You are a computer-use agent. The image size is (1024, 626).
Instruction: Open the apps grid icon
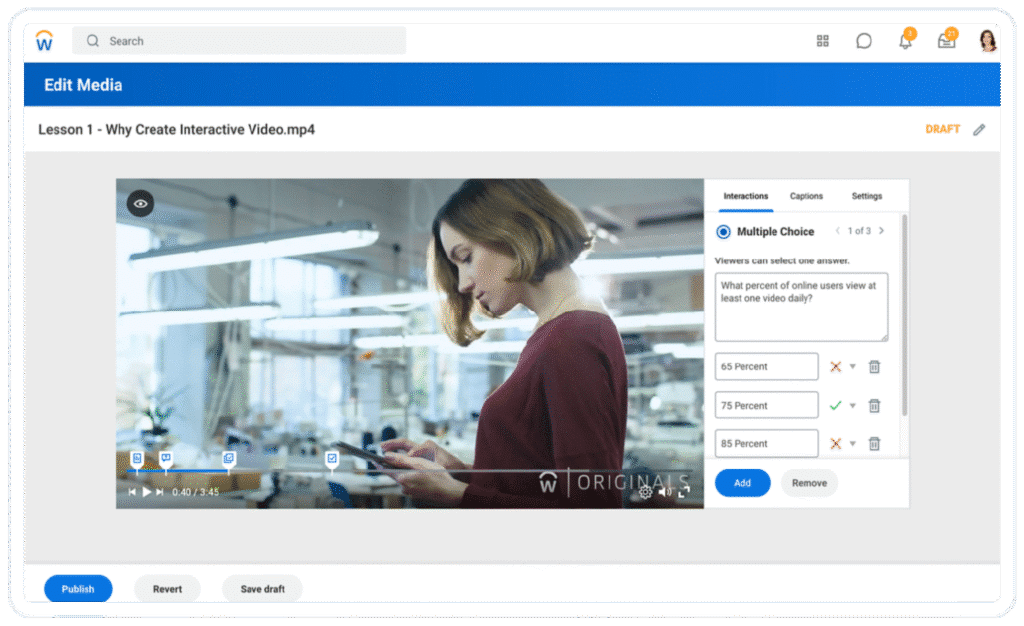point(823,41)
